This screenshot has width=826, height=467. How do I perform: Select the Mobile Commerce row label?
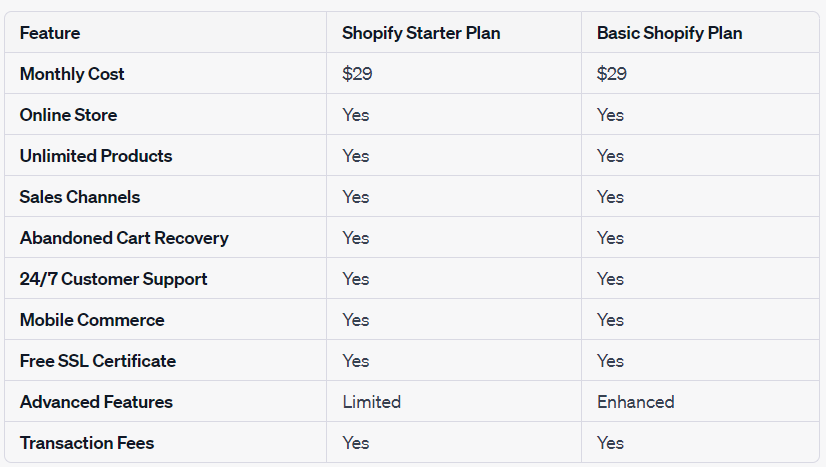(92, 320)
